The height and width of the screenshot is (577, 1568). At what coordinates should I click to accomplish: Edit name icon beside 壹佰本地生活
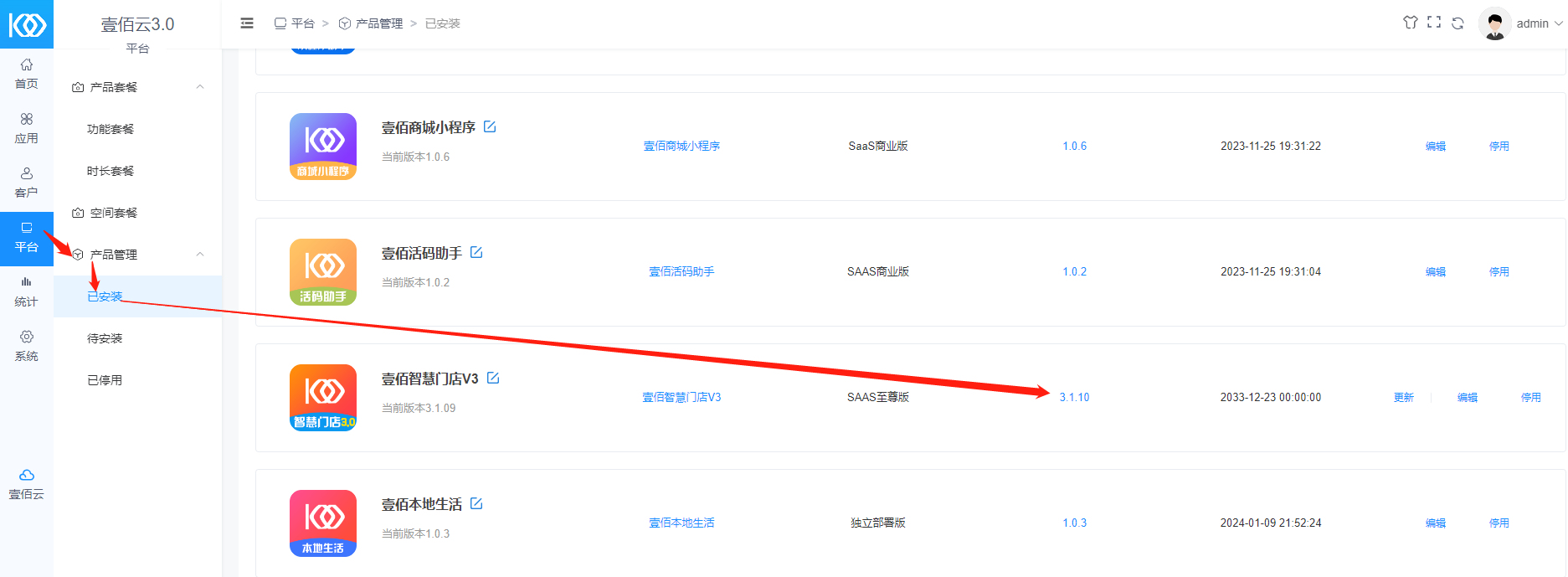pyautogui.click(x=476, y=503)
